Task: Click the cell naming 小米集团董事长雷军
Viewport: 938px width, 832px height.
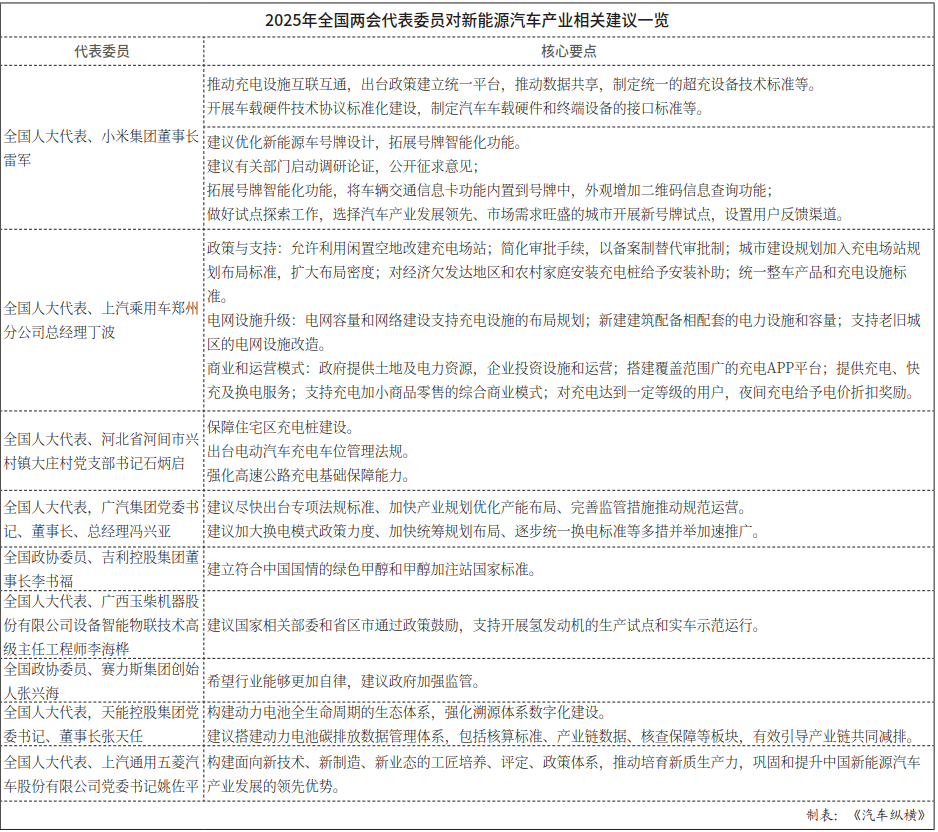Action: pyautogui.click(x=101, y=148)
